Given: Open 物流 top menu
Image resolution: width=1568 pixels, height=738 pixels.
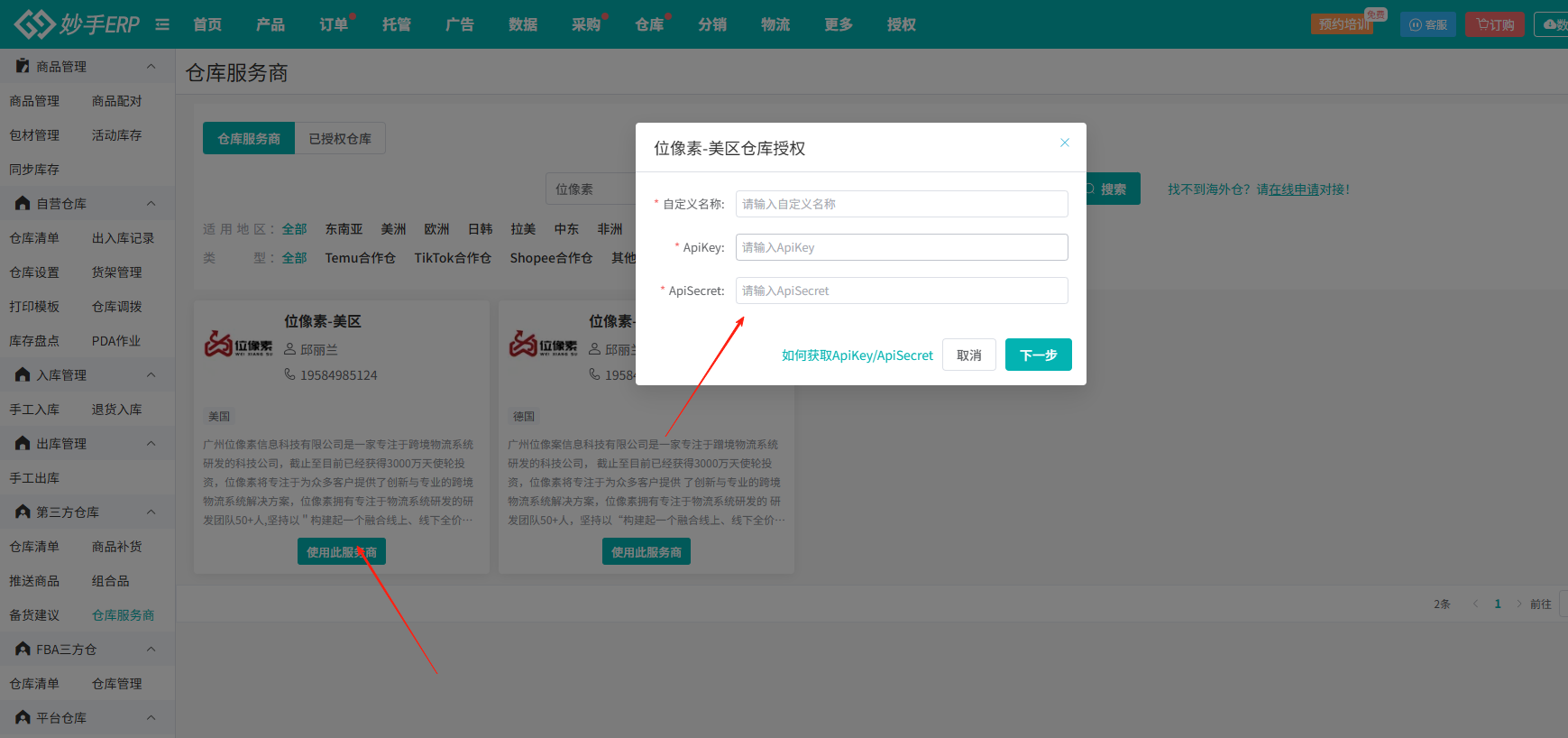Looking at the screenshot, I should [775, 24].
